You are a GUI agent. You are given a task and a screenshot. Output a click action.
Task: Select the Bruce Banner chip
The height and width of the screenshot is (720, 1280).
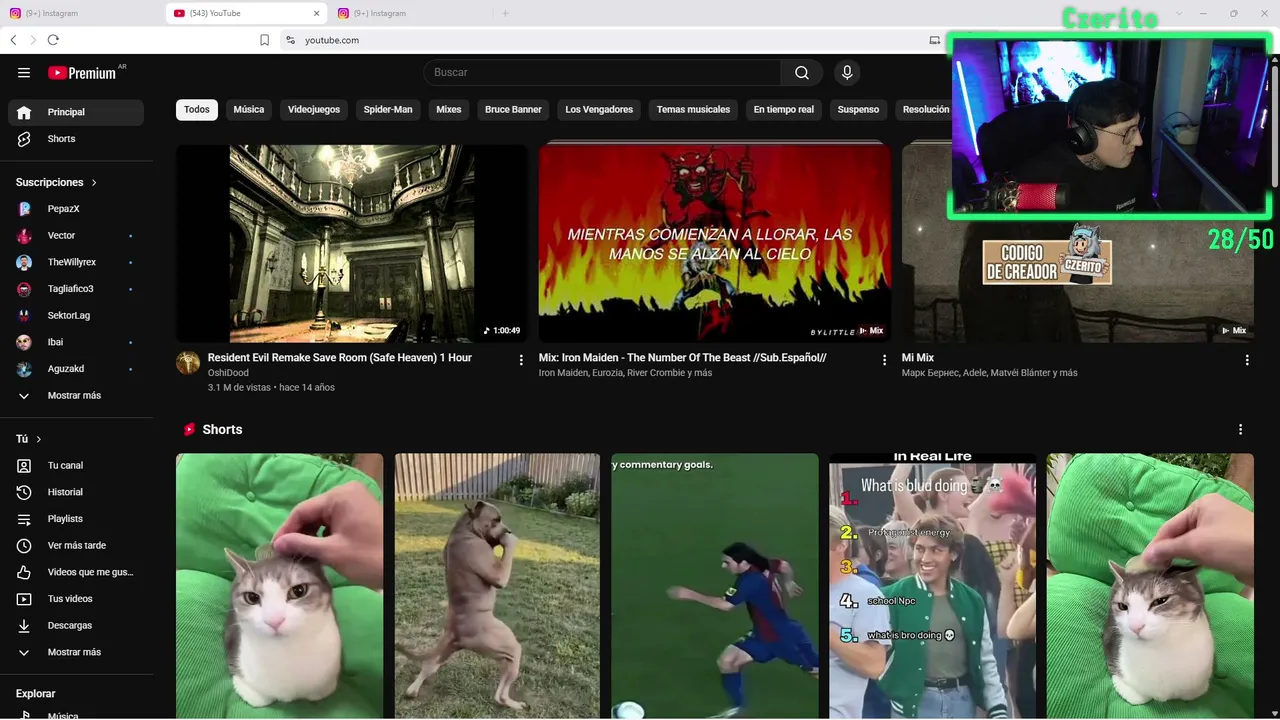[x=513, y=110]
